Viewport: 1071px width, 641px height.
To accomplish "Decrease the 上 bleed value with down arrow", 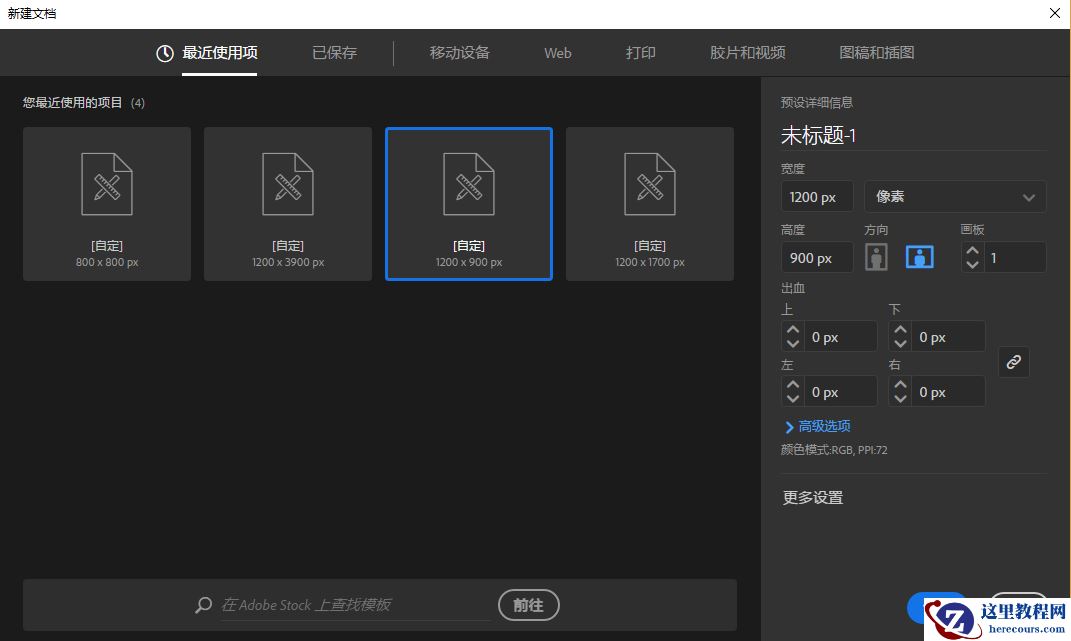I will 793,342.
